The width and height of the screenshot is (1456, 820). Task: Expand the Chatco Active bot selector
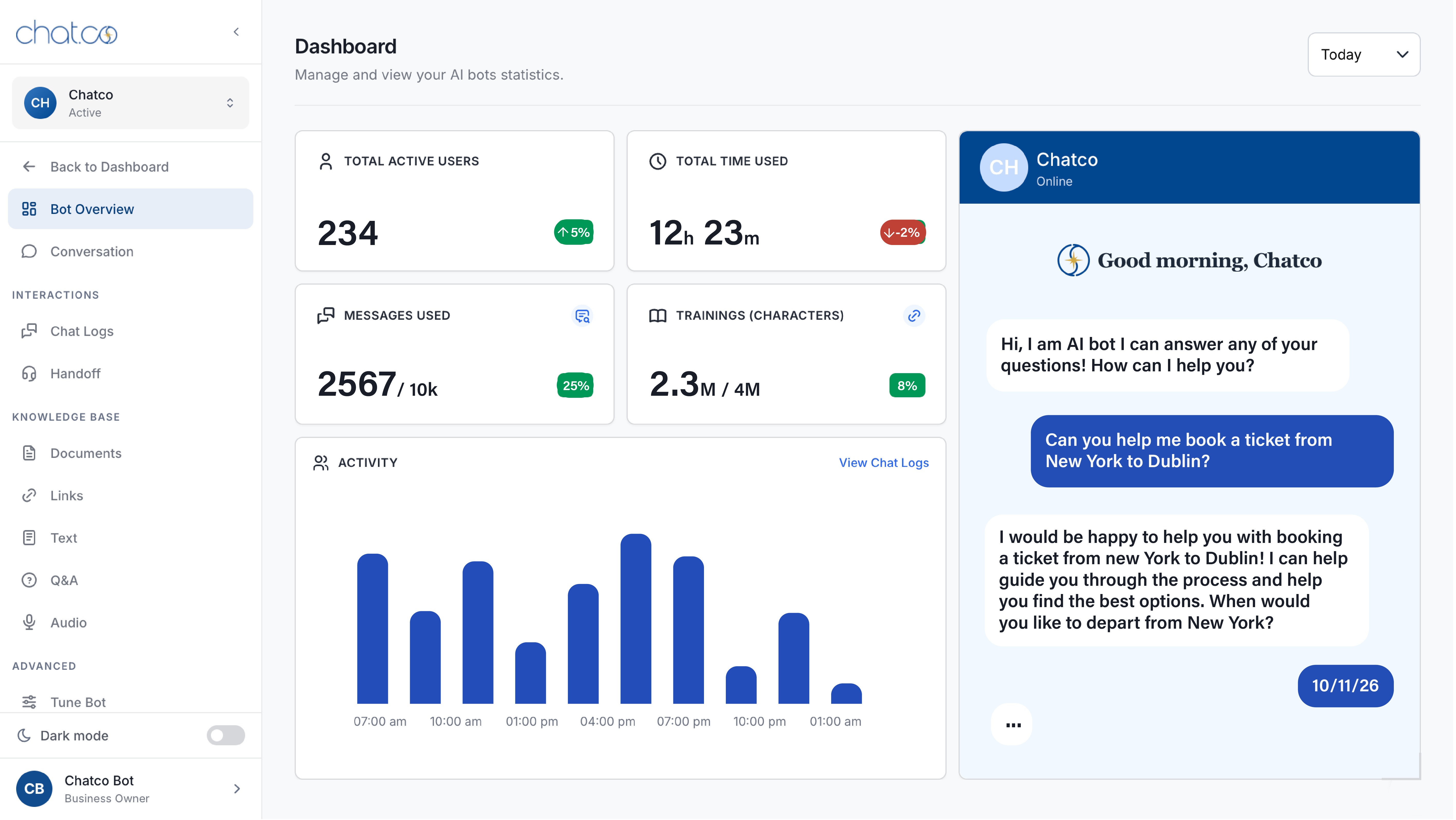tap(229, 103)
